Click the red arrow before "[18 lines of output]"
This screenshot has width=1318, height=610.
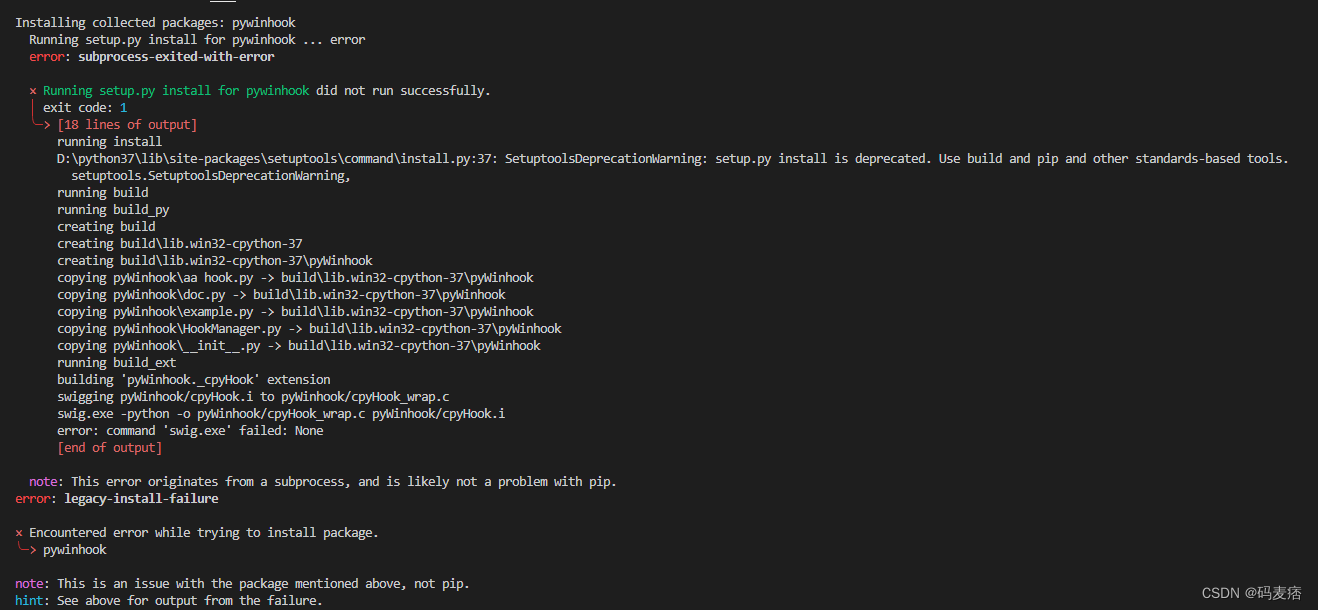(43, 125)
